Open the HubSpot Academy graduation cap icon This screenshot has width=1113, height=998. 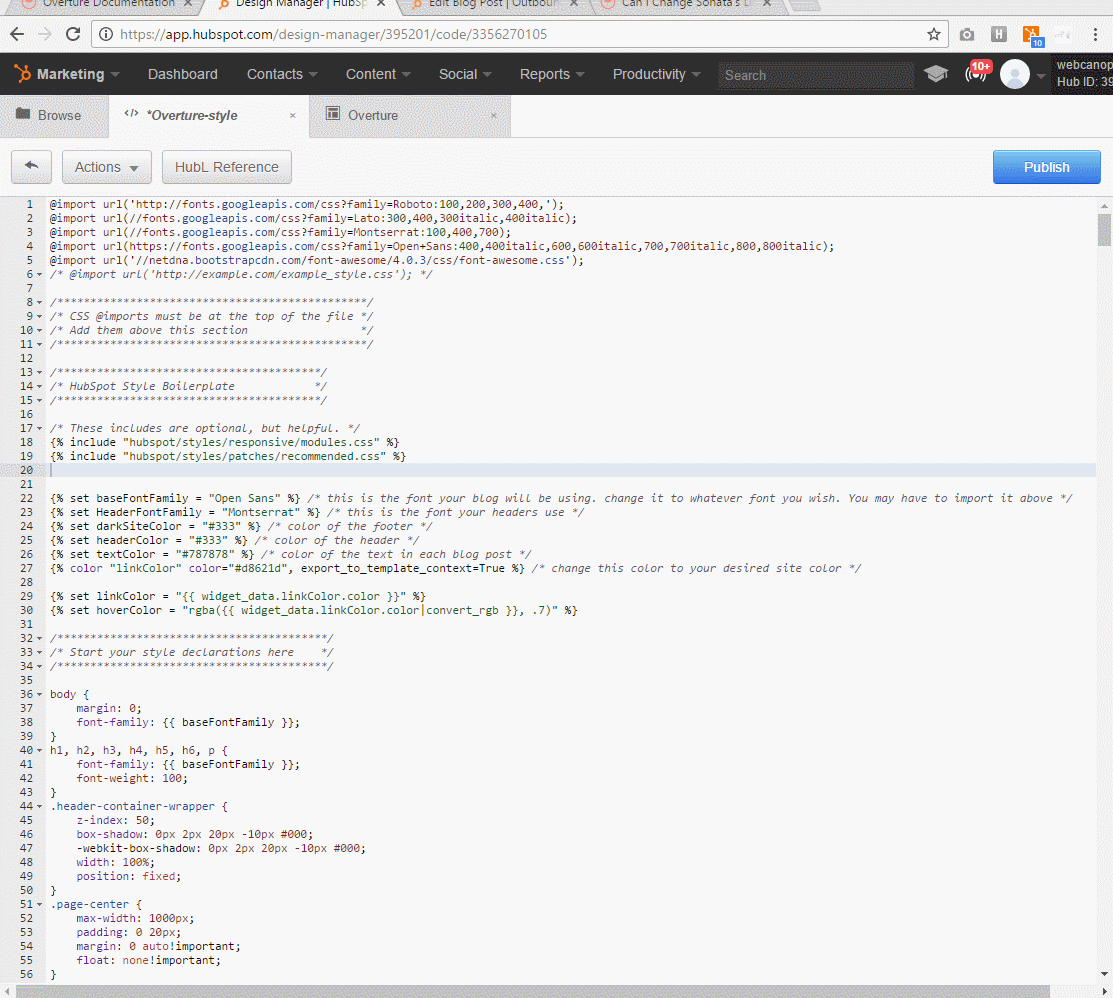coord(936,74)
